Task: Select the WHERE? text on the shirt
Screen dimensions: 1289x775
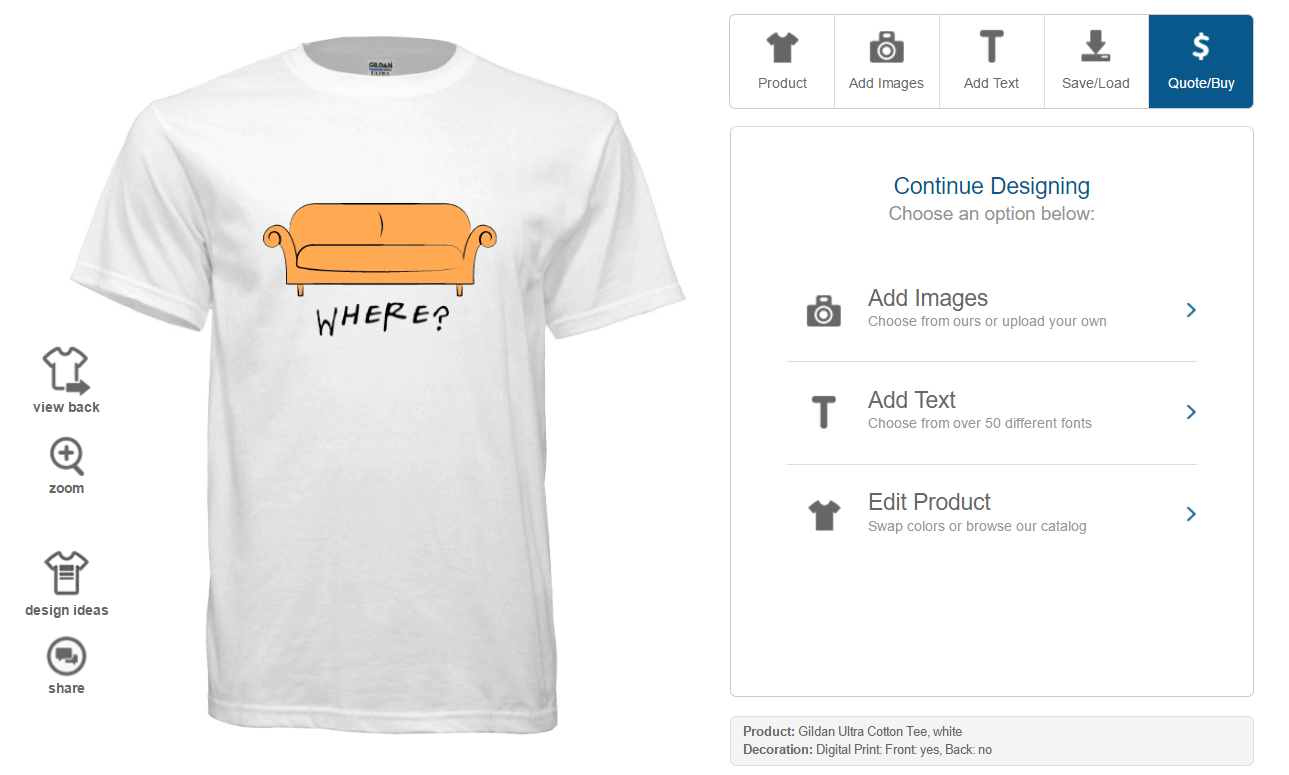Action: point(383,318)
